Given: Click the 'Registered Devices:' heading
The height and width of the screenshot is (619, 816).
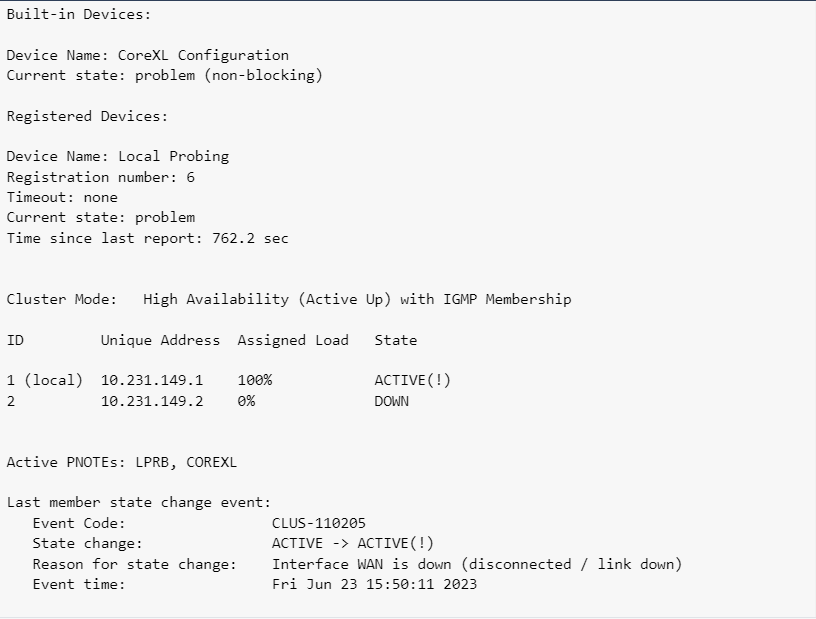Looking at the screenshot, I should click(x=87, y=116).
